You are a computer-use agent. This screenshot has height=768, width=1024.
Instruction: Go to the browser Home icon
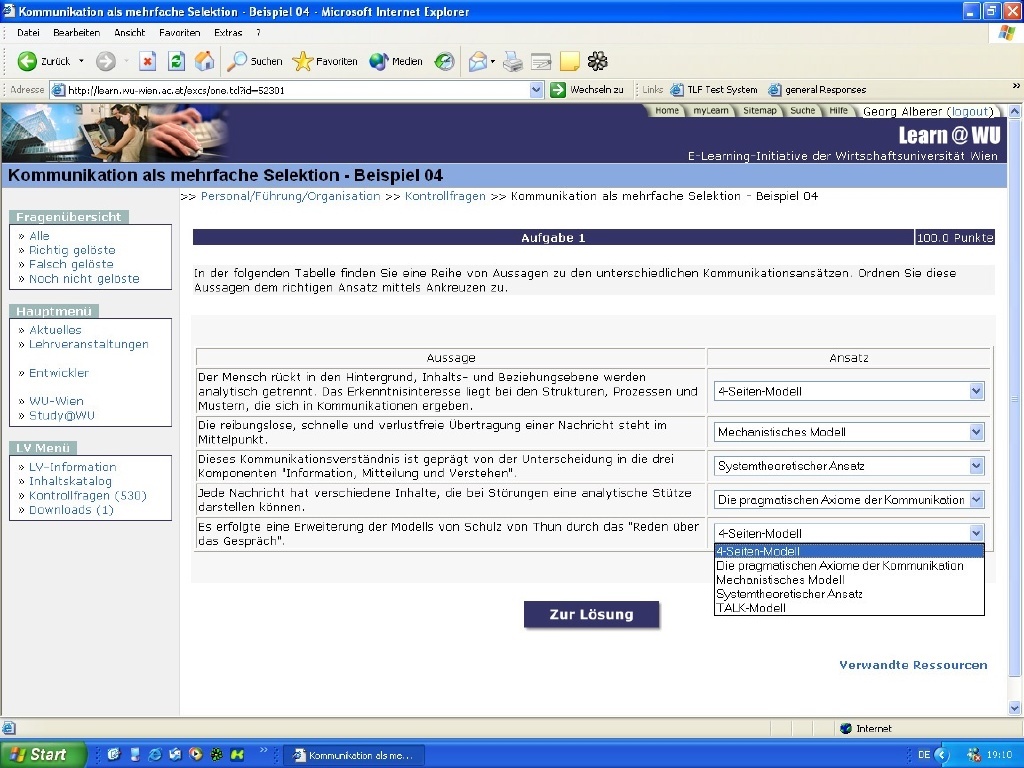(x=204, y=61)
